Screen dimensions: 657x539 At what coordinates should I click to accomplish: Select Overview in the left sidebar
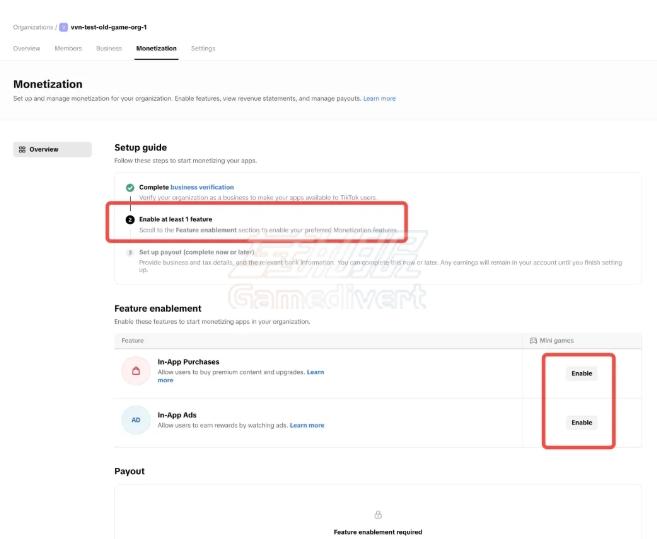point(52,150)
